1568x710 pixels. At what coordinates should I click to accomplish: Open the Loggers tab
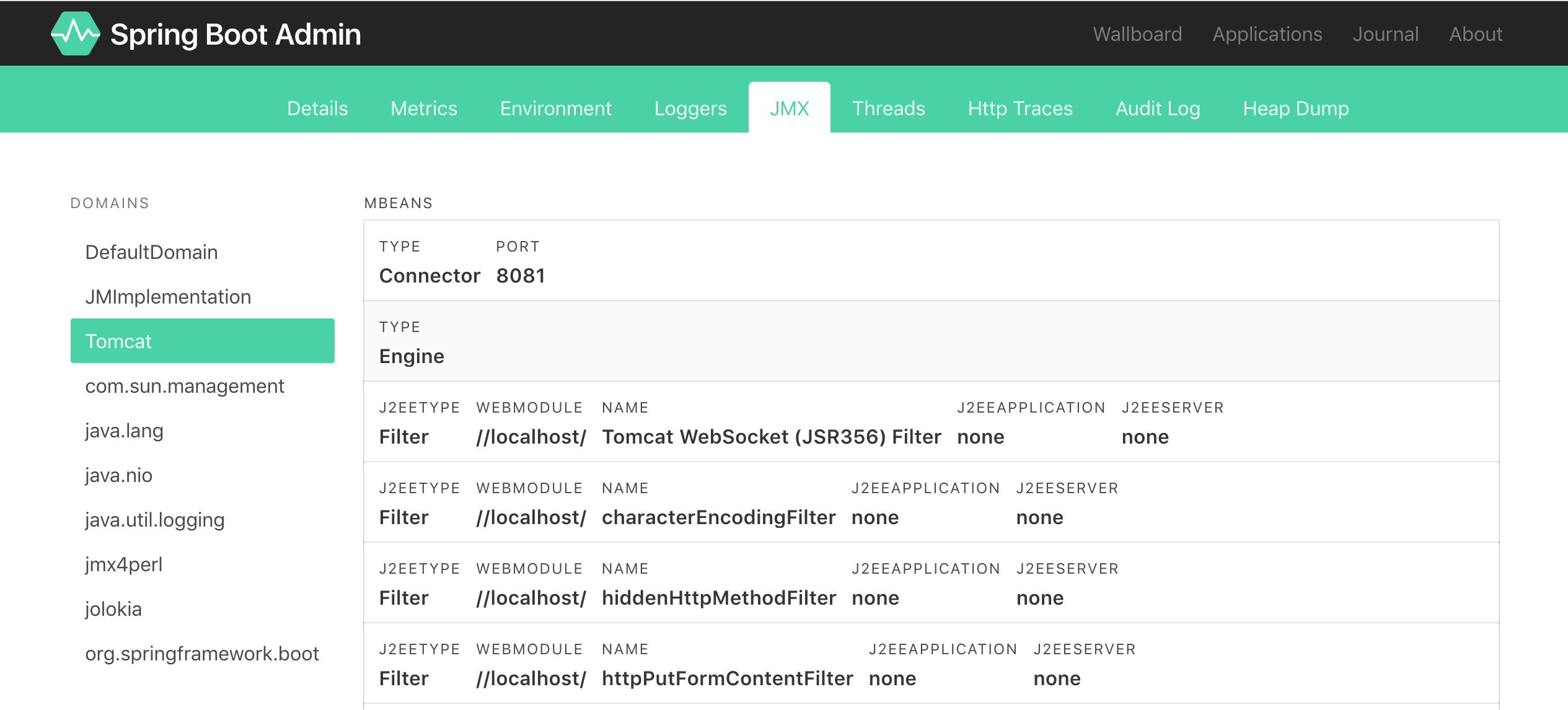[x=690, y=108]
